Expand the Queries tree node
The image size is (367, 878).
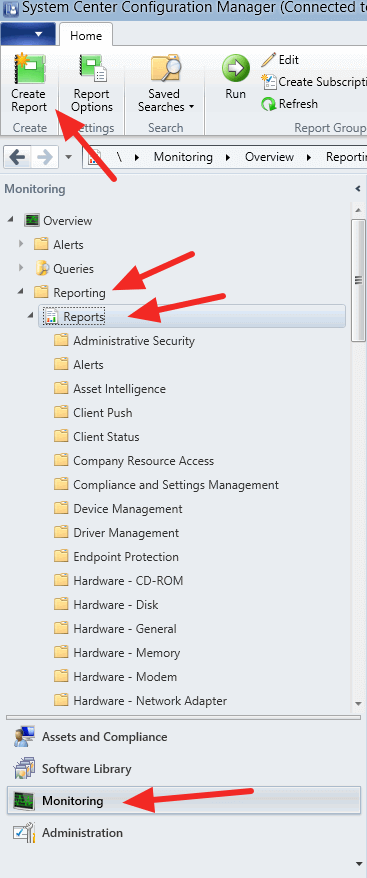21,268
